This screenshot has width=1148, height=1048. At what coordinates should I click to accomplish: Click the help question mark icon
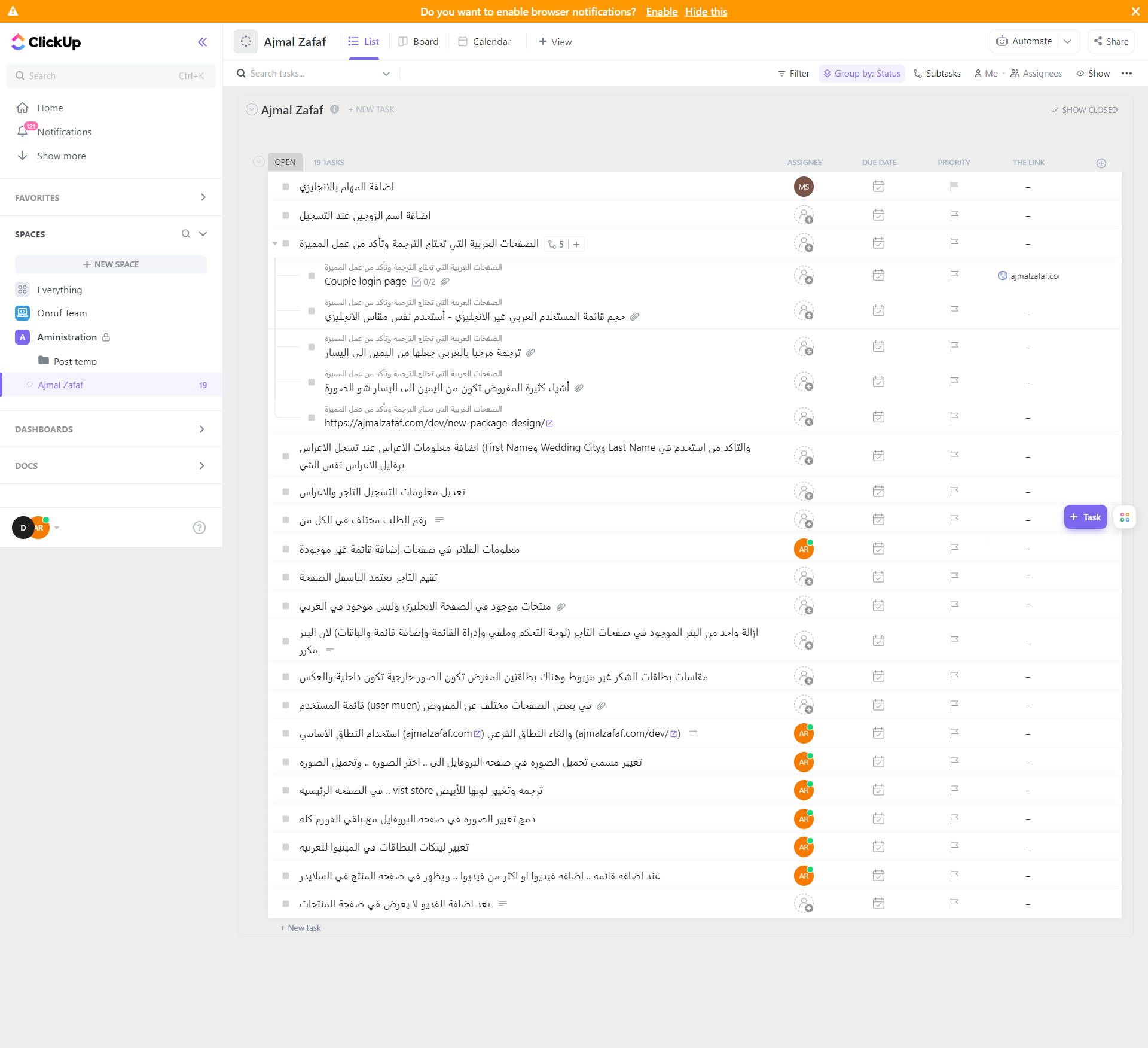199,527
